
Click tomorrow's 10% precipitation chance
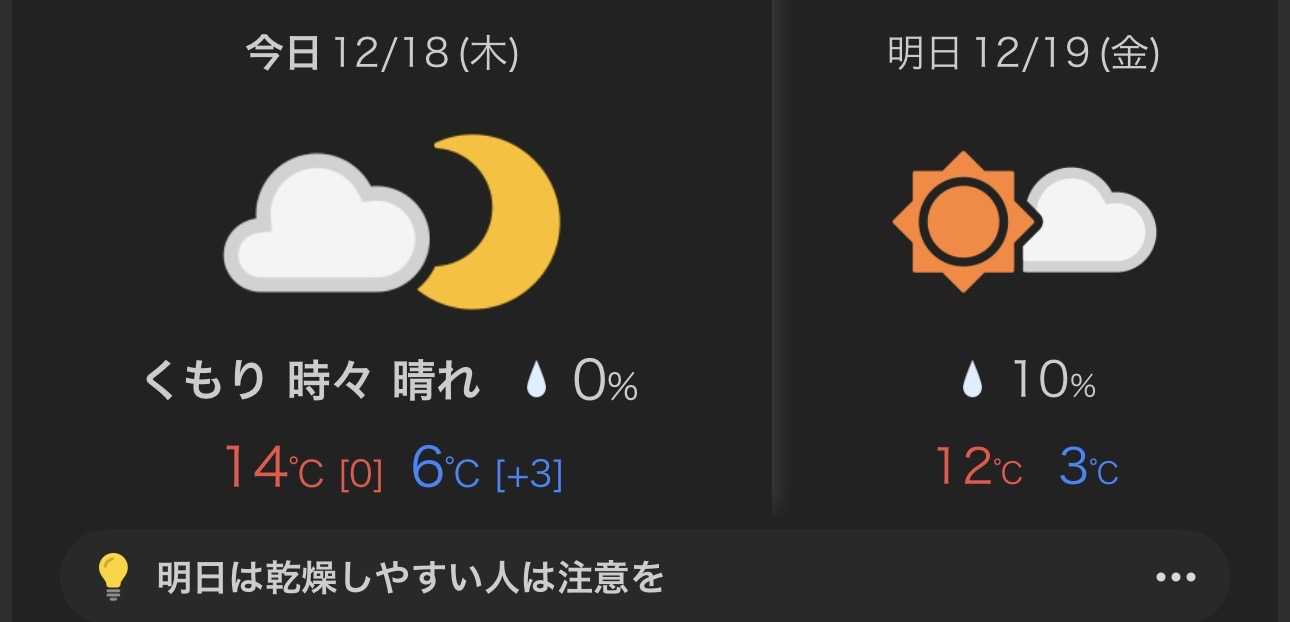[1053, 381]
